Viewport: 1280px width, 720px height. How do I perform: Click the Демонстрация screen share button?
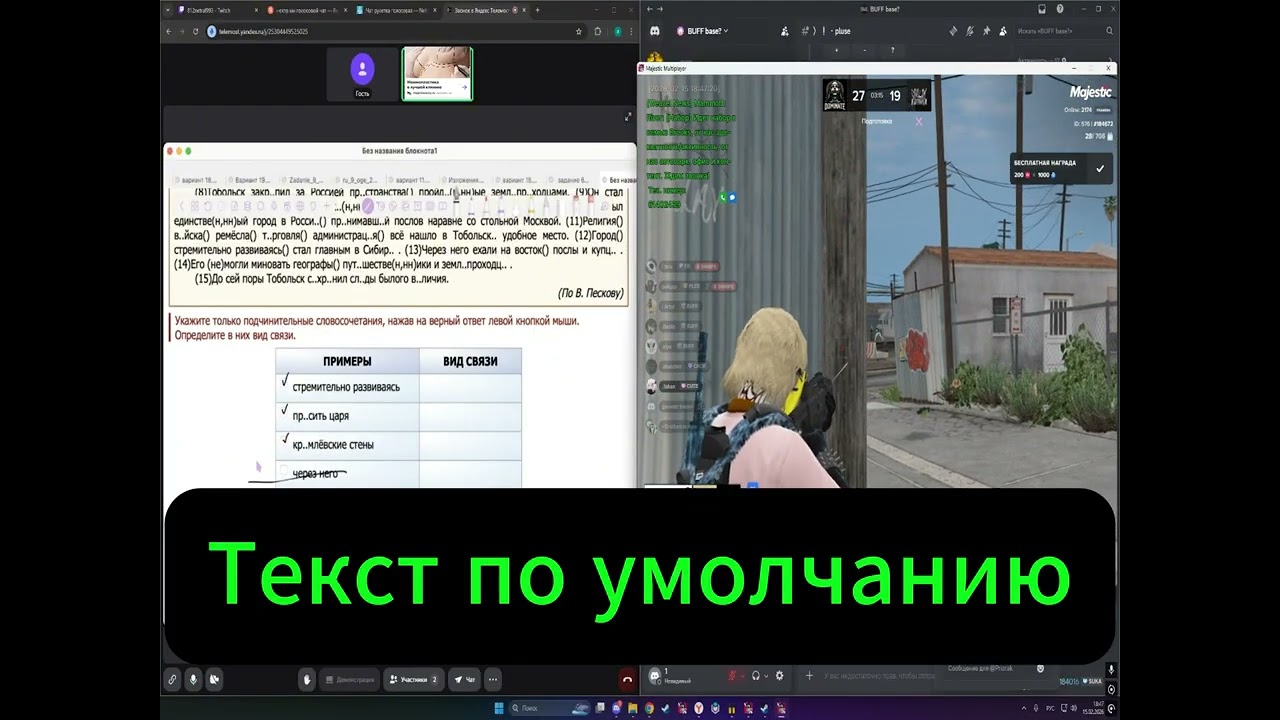351,679
